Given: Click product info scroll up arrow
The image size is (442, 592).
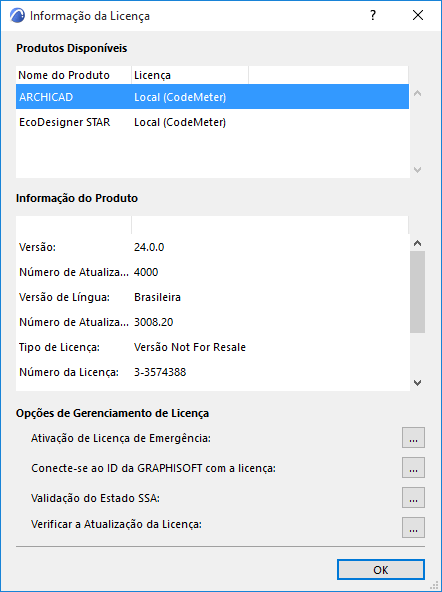Looking at the screenshot, I should point(417,243).
